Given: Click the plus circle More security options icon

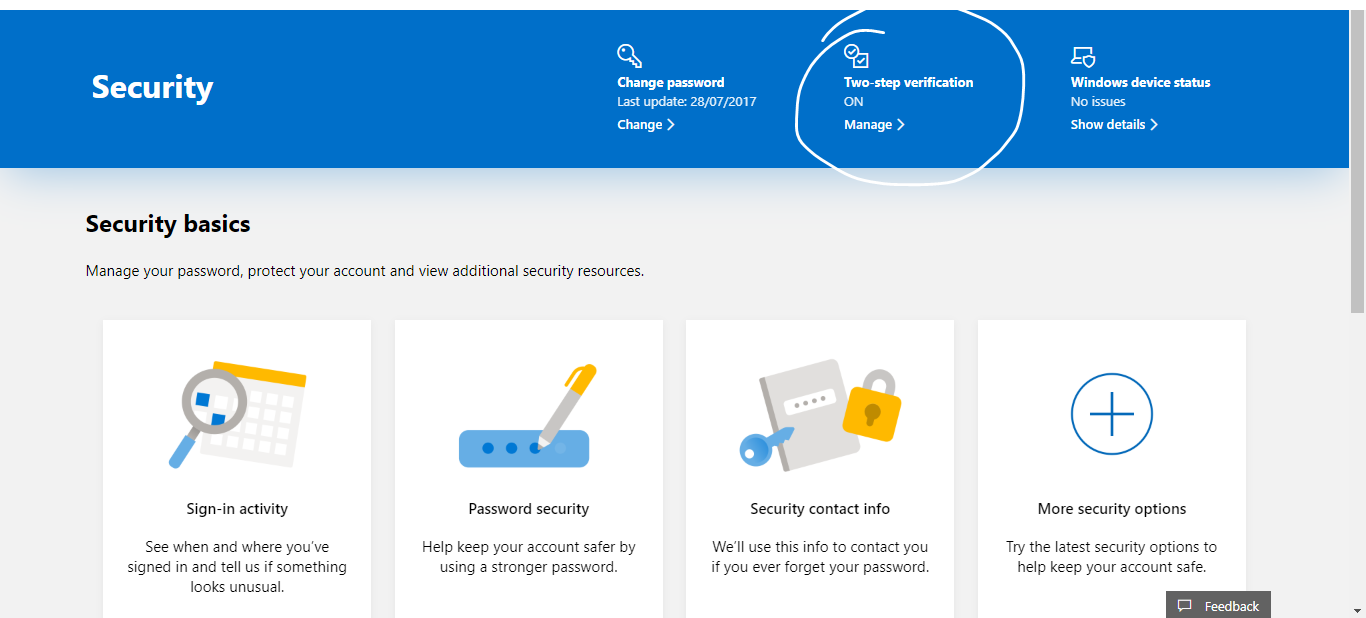Looking at the screenshot, I should (x=1112, y=414).
